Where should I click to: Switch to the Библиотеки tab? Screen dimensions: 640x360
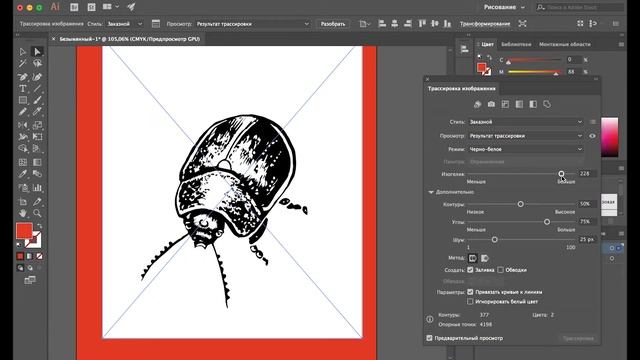(x=516, y=44)
